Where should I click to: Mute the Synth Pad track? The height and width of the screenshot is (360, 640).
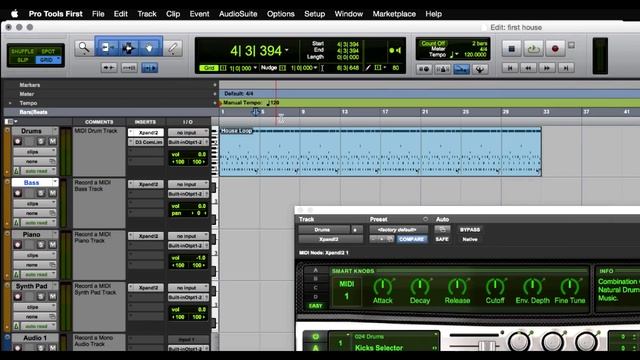(x=52, y=296)
